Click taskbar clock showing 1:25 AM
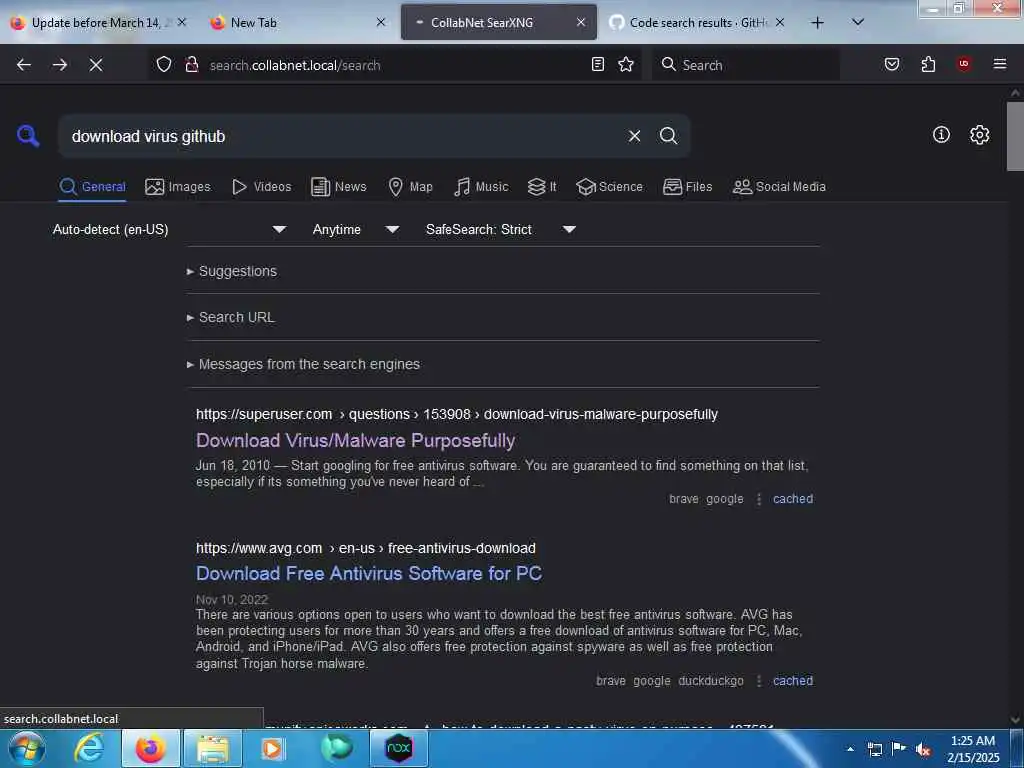 tap(973, 749)
